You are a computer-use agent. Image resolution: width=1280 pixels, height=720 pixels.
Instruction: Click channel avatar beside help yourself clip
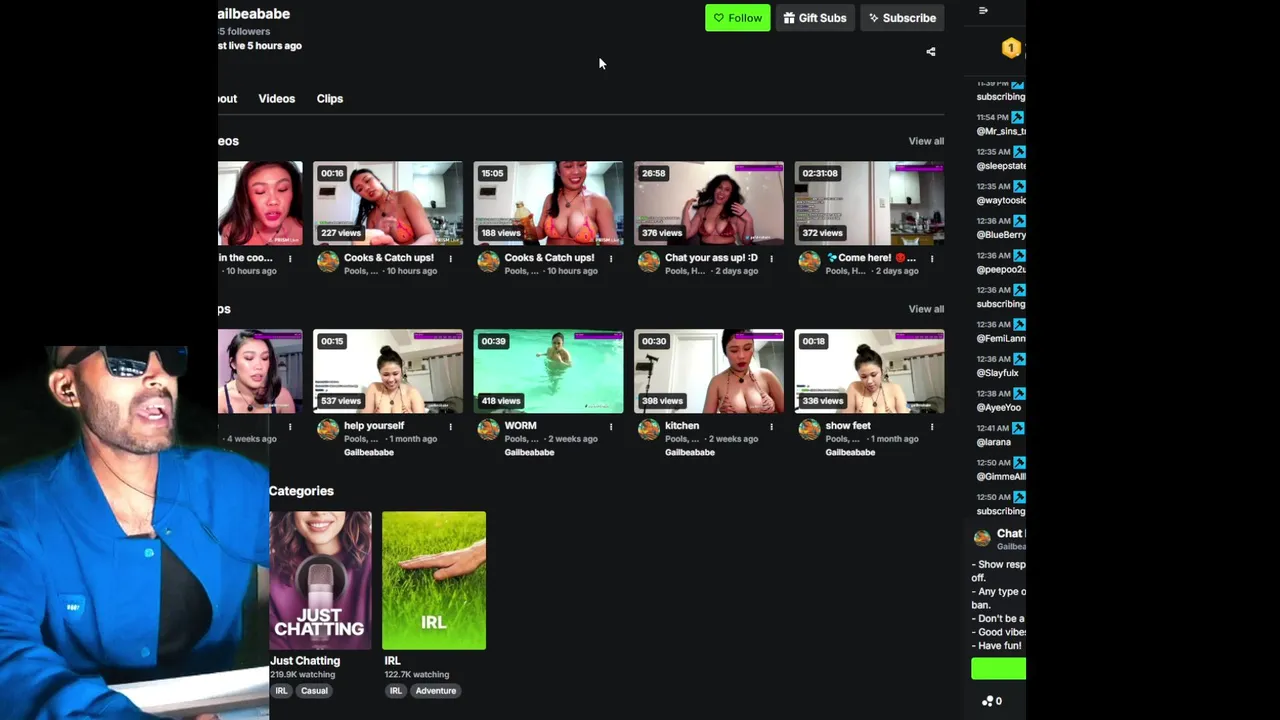(x=328, y=429)
